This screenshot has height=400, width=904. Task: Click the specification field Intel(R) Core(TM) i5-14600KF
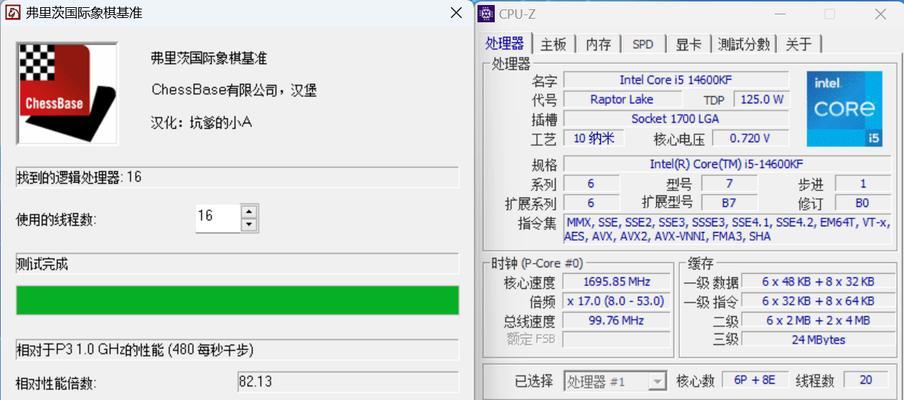tap(726, 164)
